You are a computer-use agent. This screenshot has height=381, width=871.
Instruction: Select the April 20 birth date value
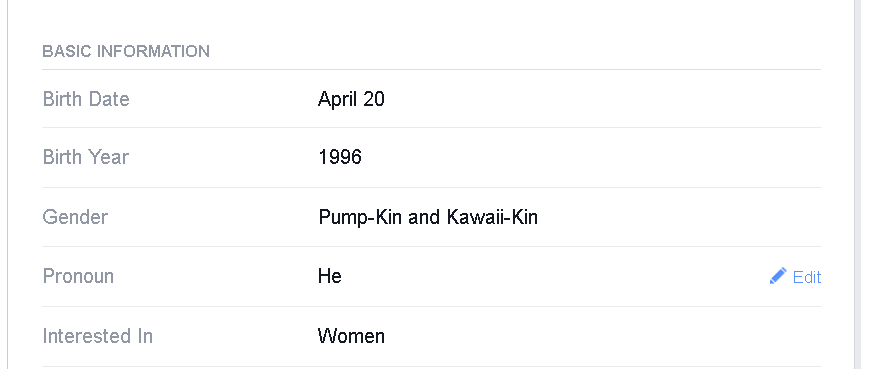(x=351, y=99)
